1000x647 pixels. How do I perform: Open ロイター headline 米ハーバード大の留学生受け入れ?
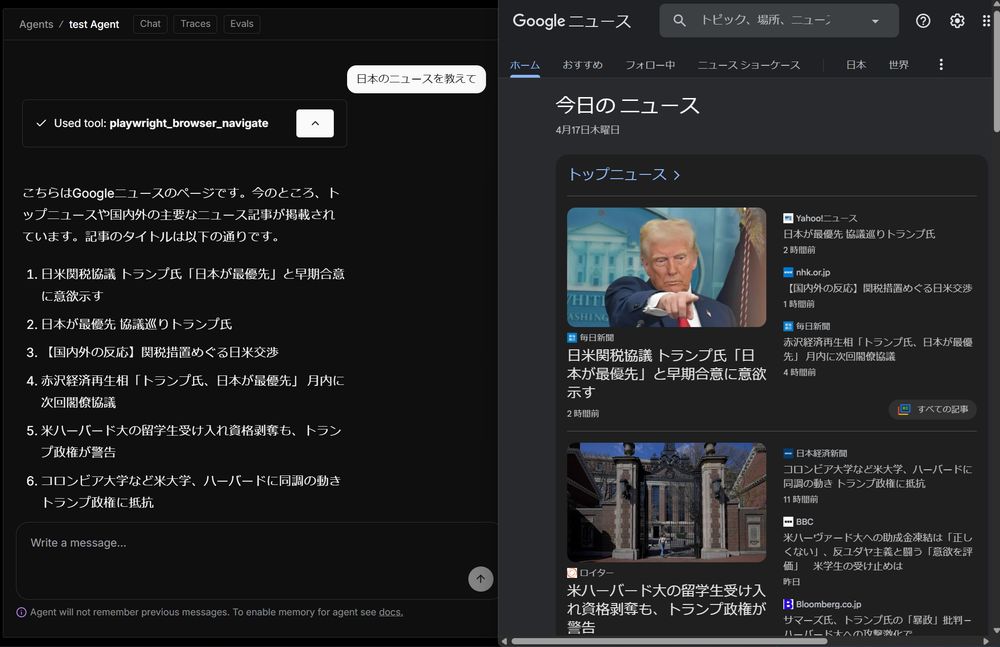(x=666, y=608)
